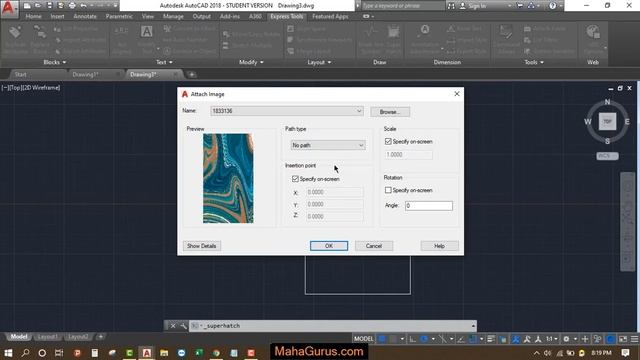Toggle the drawing grid display in status bar

pyautogui.click(x=382, y=339)
